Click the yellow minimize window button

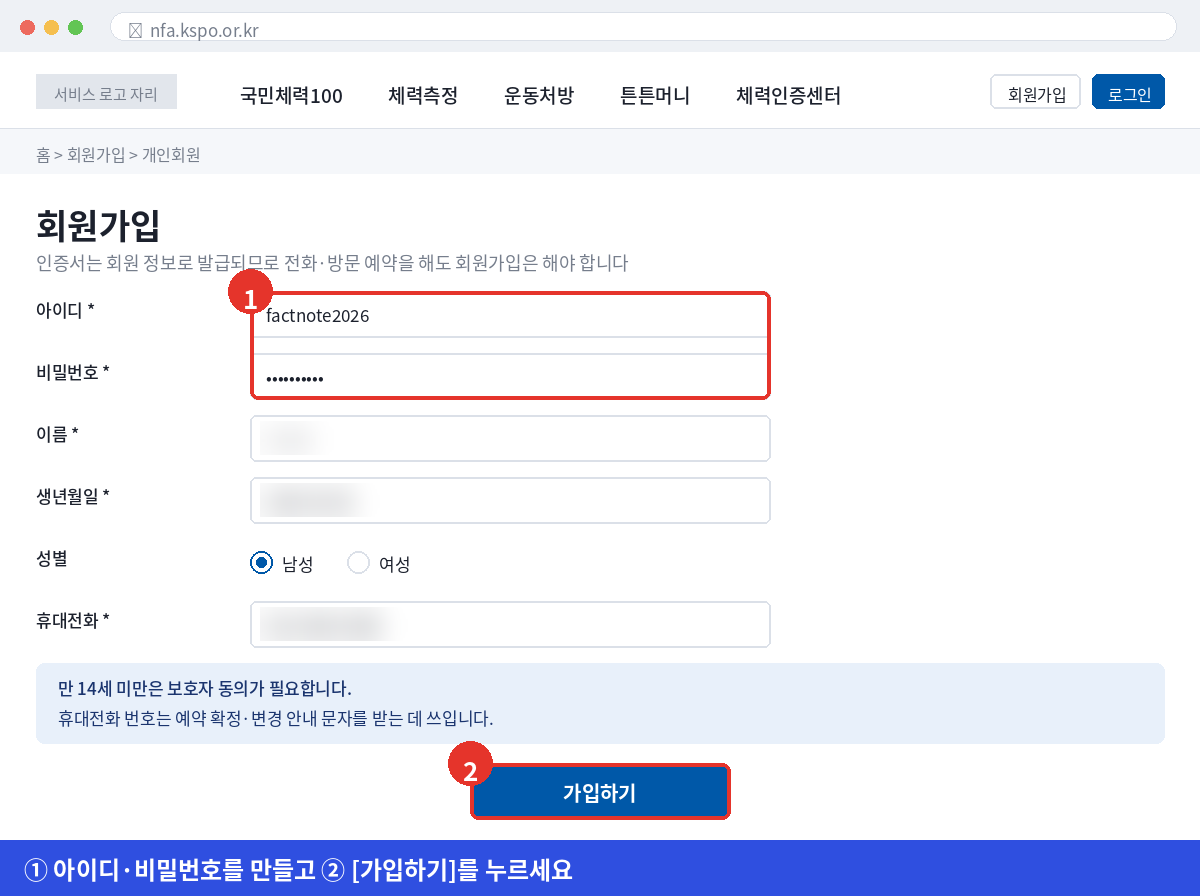pyautogui.click(x=51, y=27)
